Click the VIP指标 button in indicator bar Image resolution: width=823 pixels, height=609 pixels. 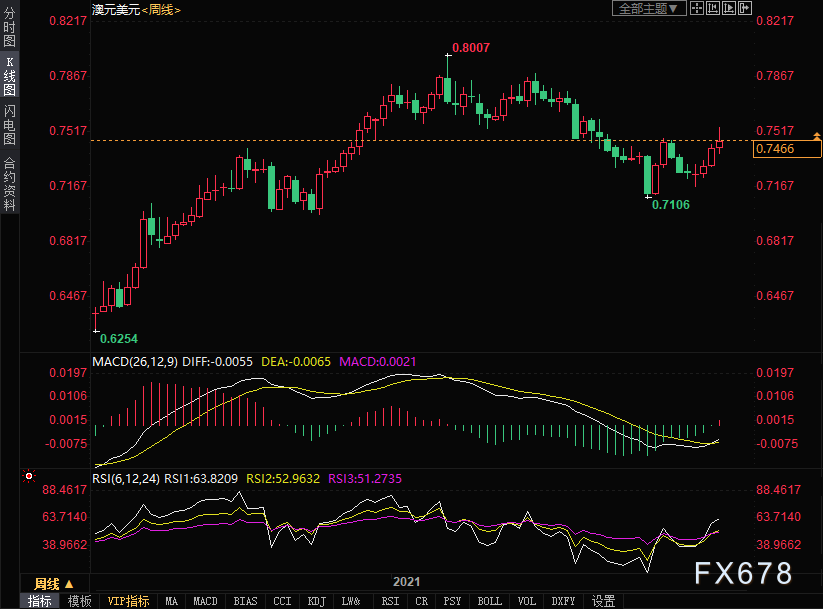(x=128, y=601)
